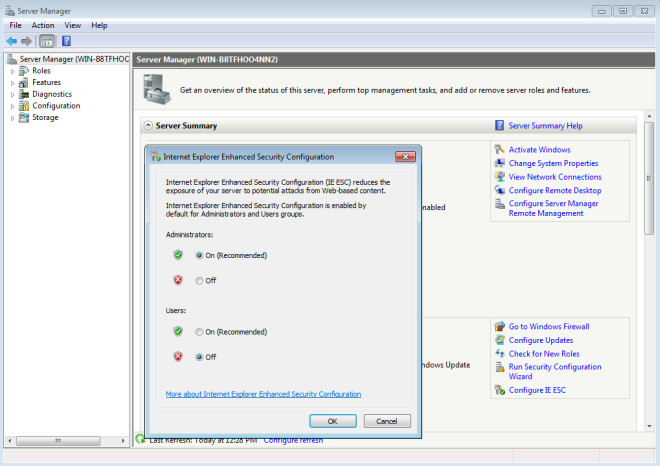Toggle the Show/Hide console tree toolbar icon
Image resolution: width=660 pixels, height=466 pixels.
tap(47, 41)
